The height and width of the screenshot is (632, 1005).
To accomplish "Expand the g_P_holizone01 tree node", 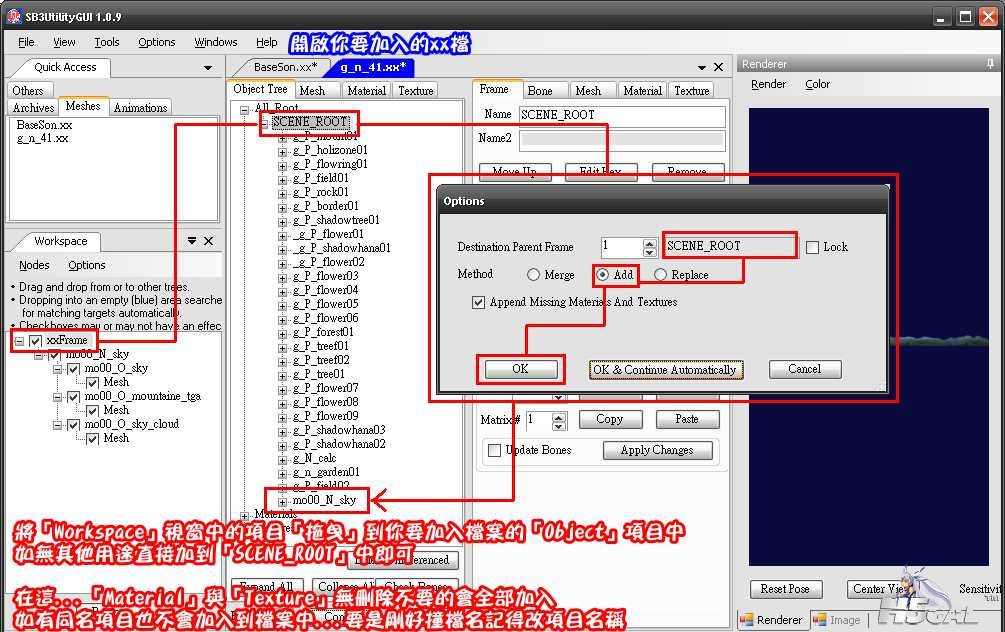I will [282, 151].
